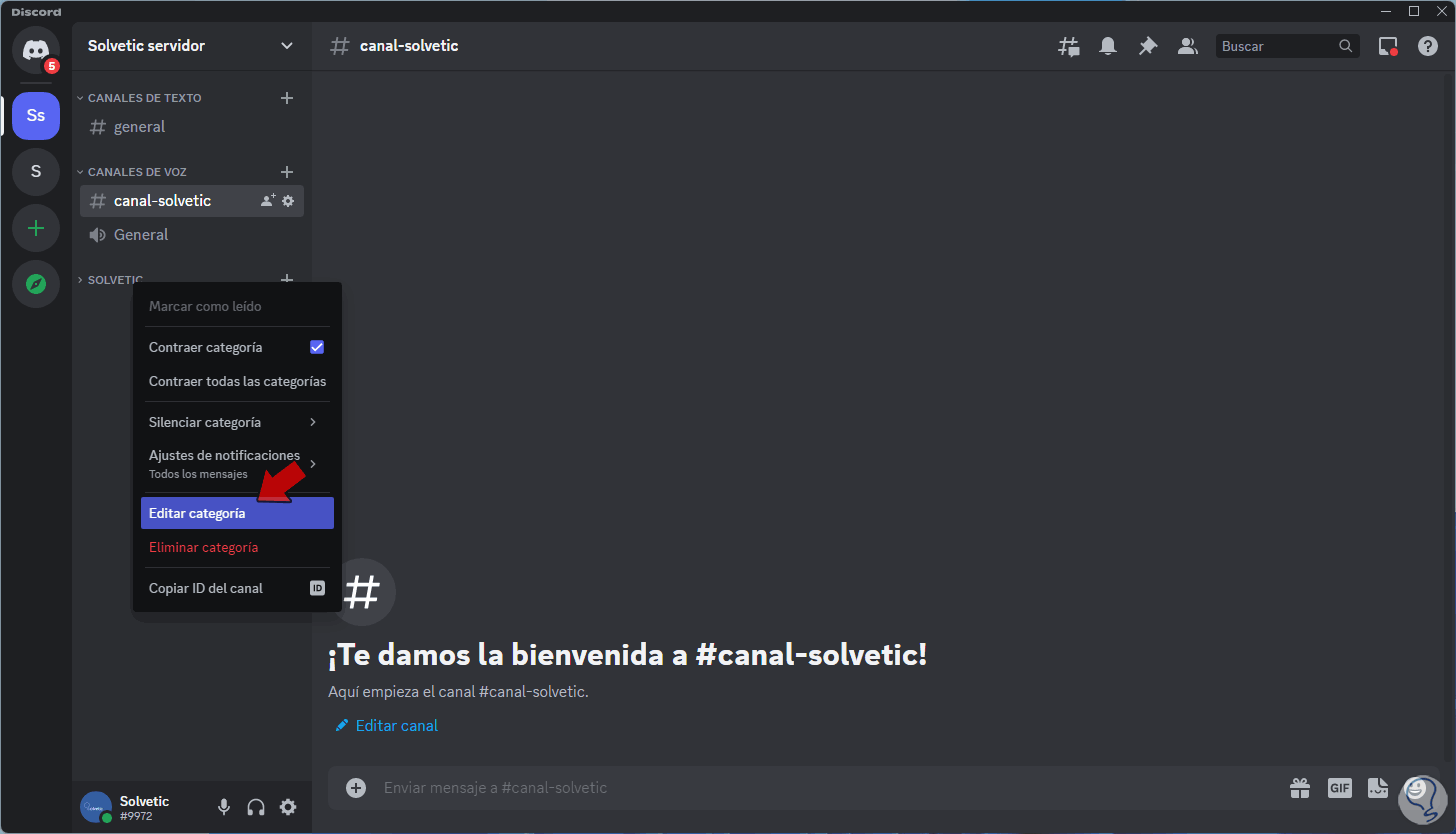Select Copiar ID del canal

pos(237,588)
